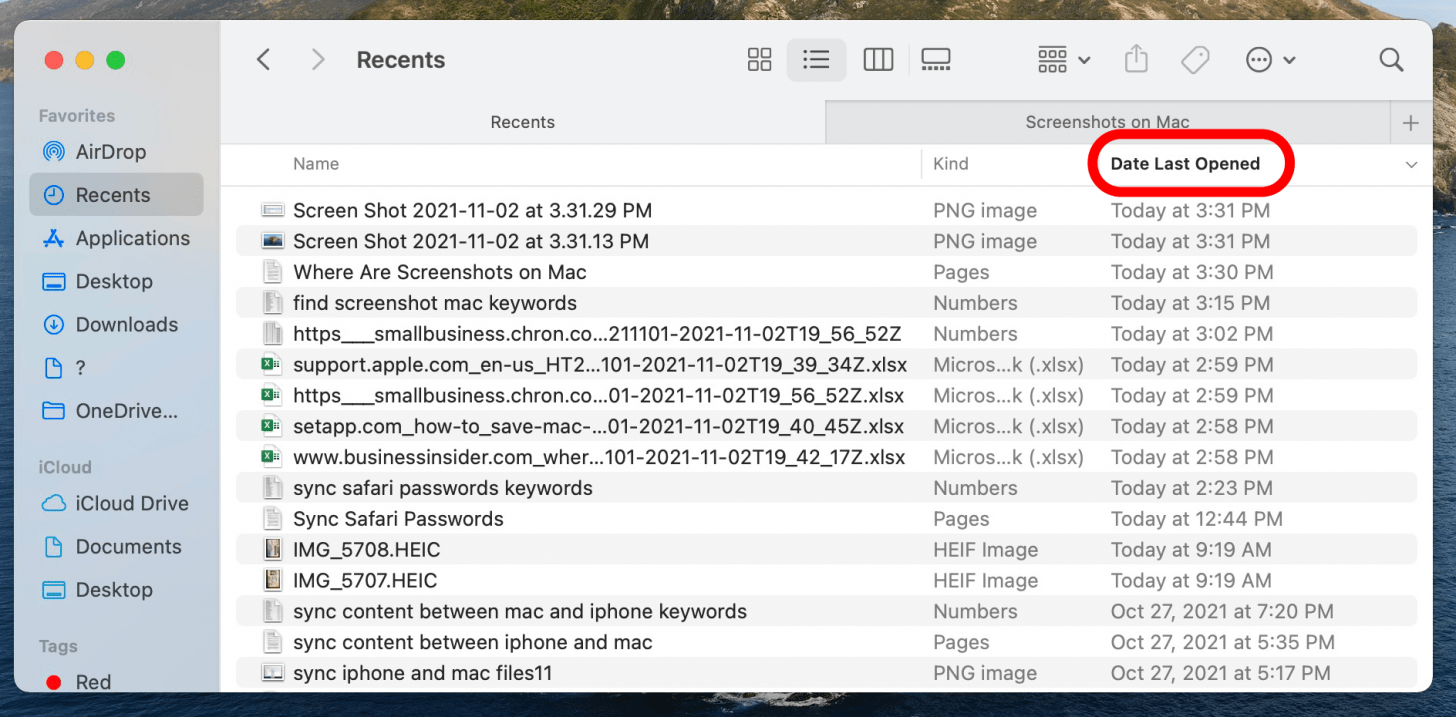Click the Excel icon of support.apple.com file

pyautogui.click(x=272, y=365)
